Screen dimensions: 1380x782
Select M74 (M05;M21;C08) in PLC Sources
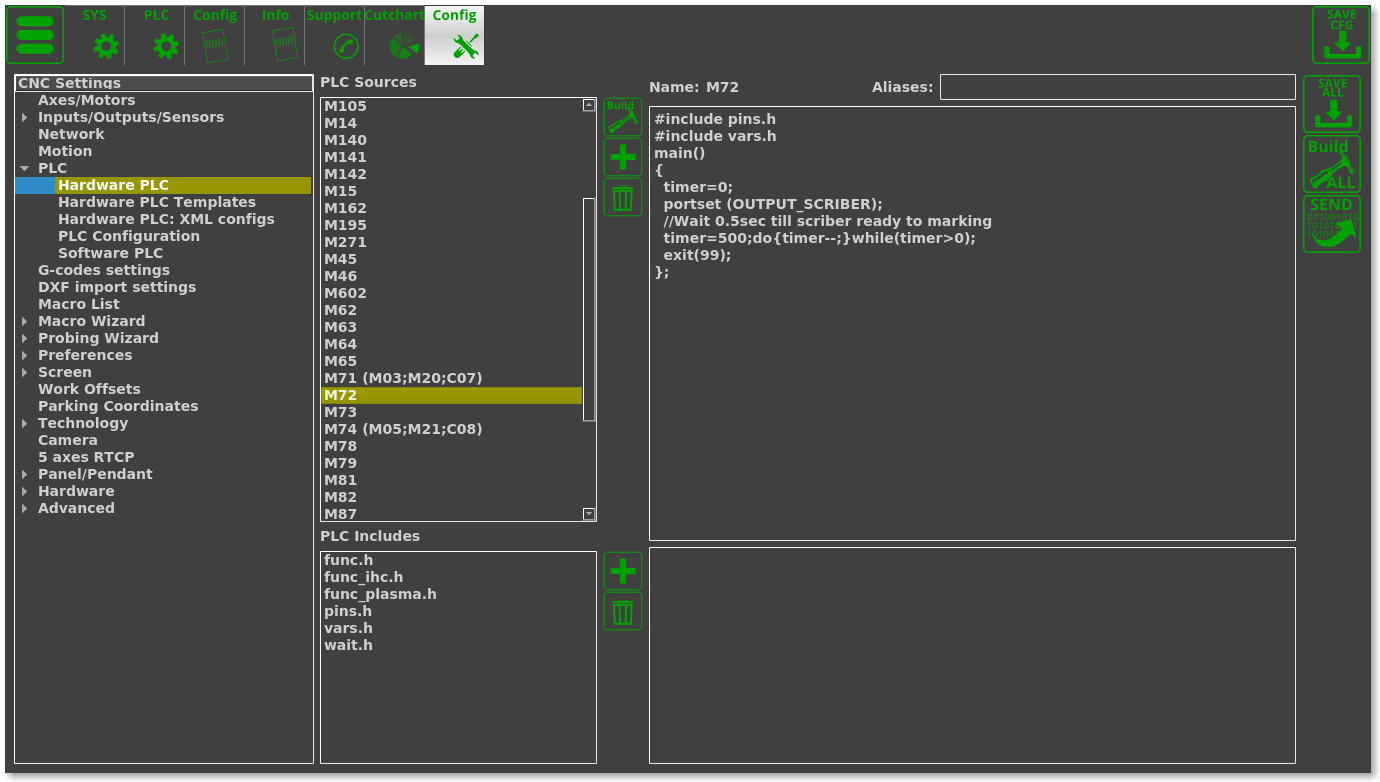click(x=403, y=429)
